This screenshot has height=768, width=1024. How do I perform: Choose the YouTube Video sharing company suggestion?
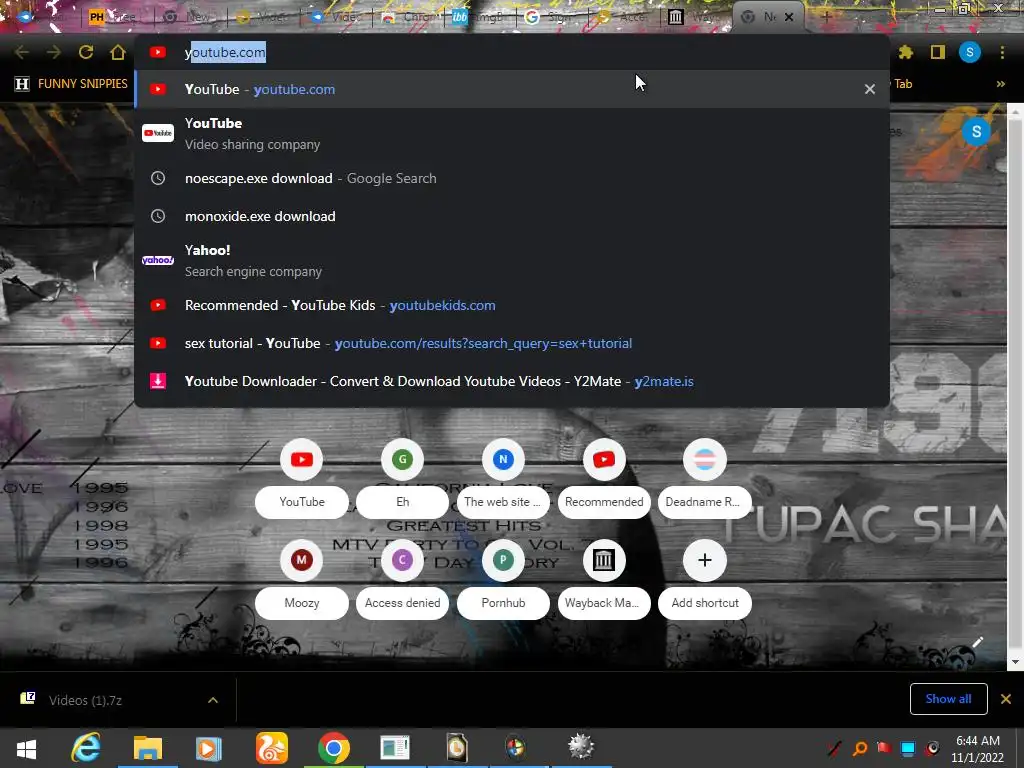point(511,133)
